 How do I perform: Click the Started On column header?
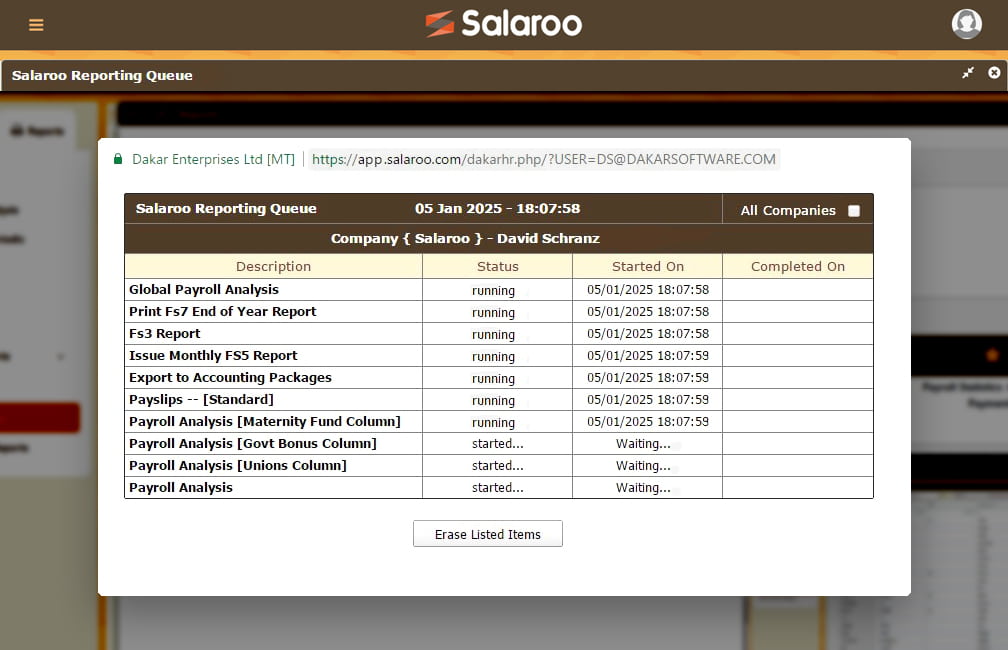(x=647, y=266)
